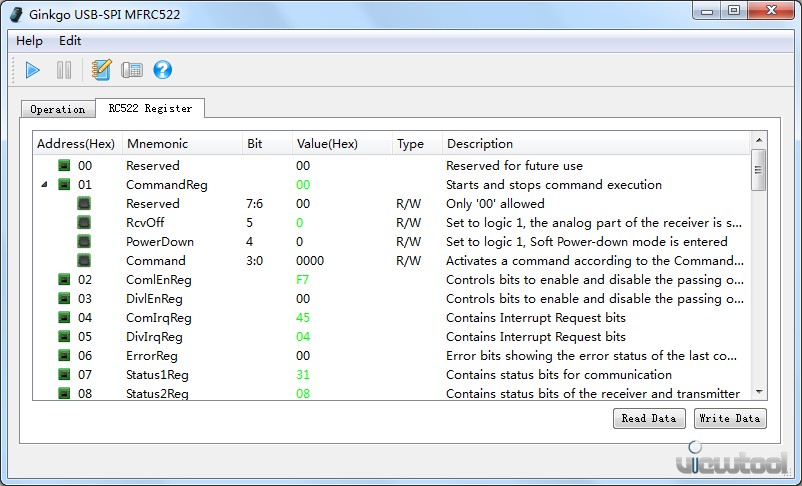802x486 pixels.
Task: Collapse the CommandReg tree node
Action: (x=44, y=185)
